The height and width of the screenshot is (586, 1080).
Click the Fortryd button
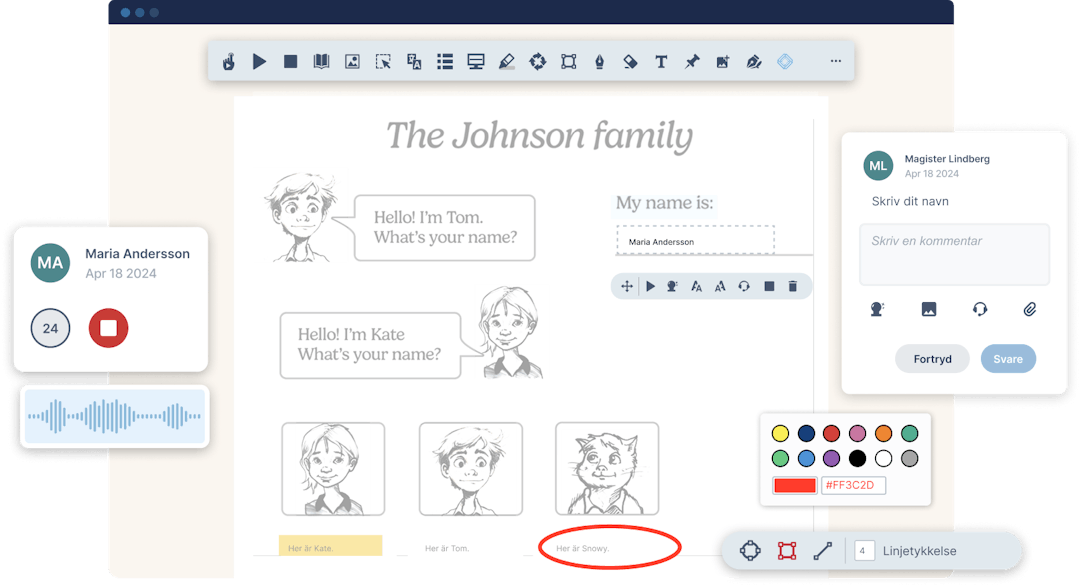pyautogui.click(x=932, y=358)
